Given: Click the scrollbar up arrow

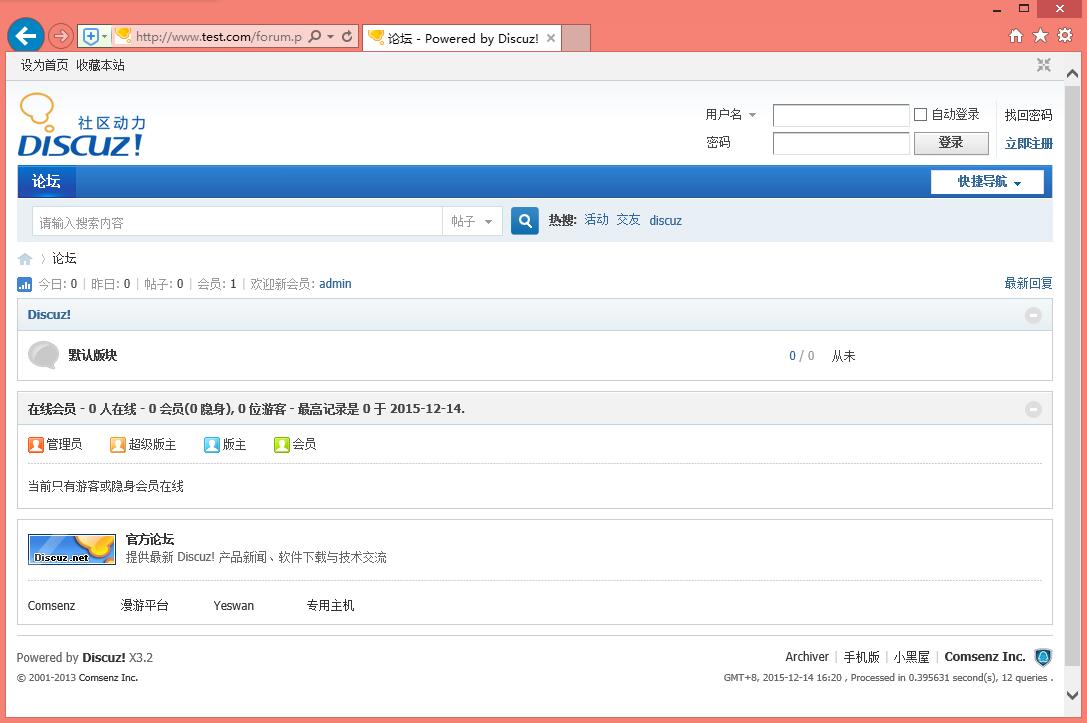Looking at the screenshot, I should (1072, 73).
